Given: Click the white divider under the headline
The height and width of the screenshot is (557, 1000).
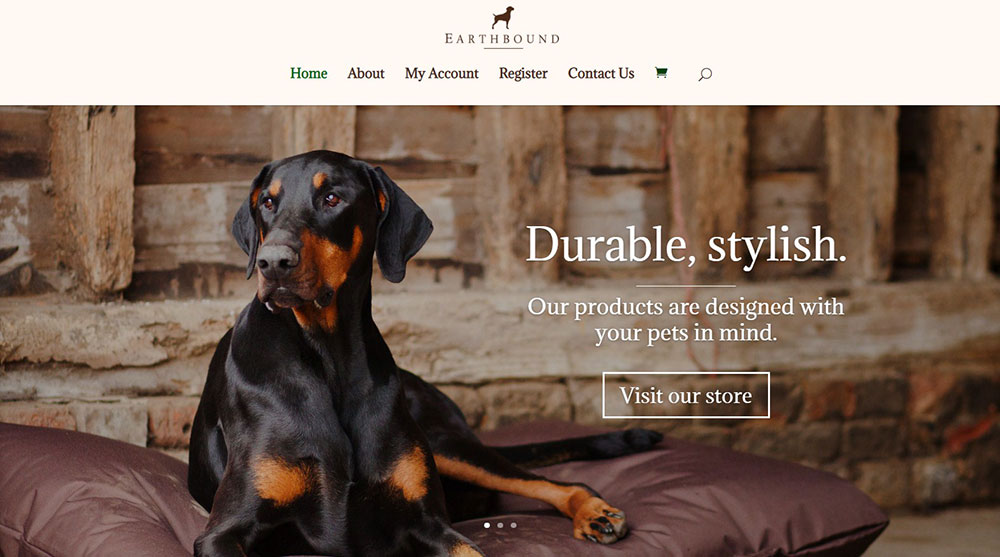Looking at the screenshot, I should (686, 285).
